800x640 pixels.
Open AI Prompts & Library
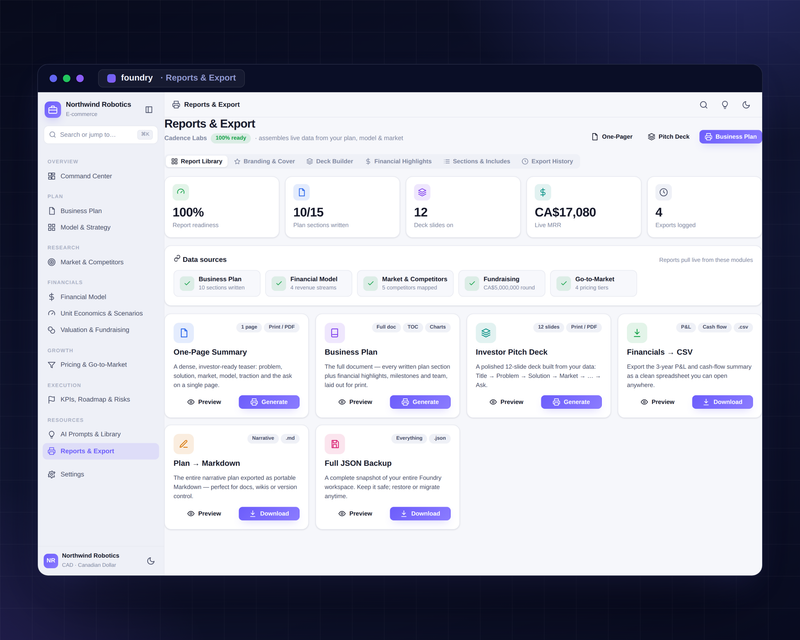click(x=101, y=434)
